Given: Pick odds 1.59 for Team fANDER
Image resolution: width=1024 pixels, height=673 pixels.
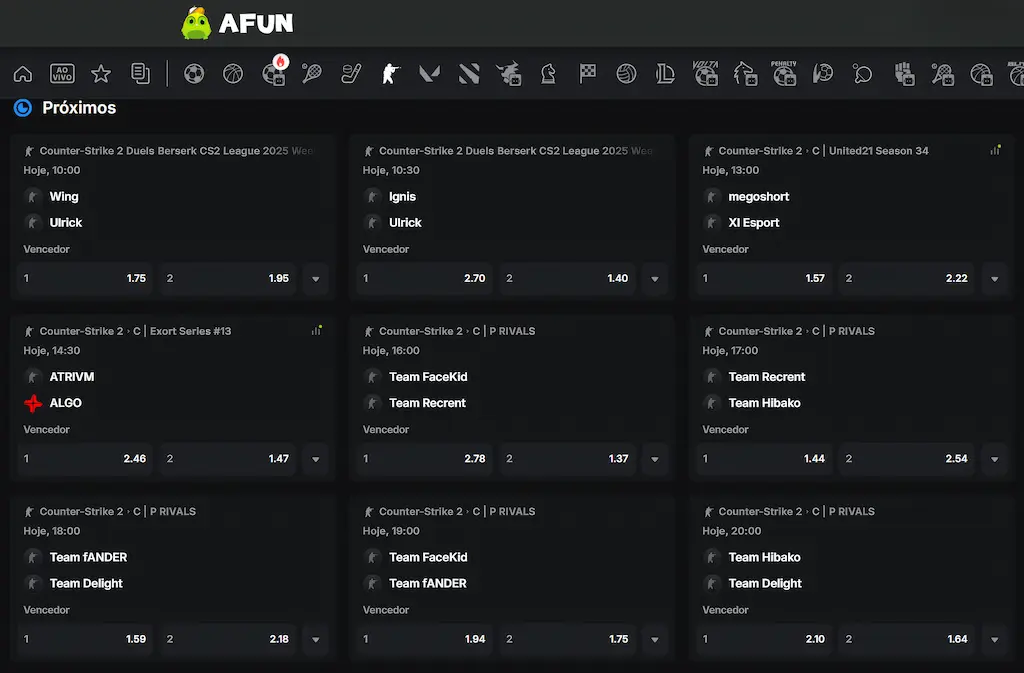Looking at the screenshot, I should click(85, 638).
